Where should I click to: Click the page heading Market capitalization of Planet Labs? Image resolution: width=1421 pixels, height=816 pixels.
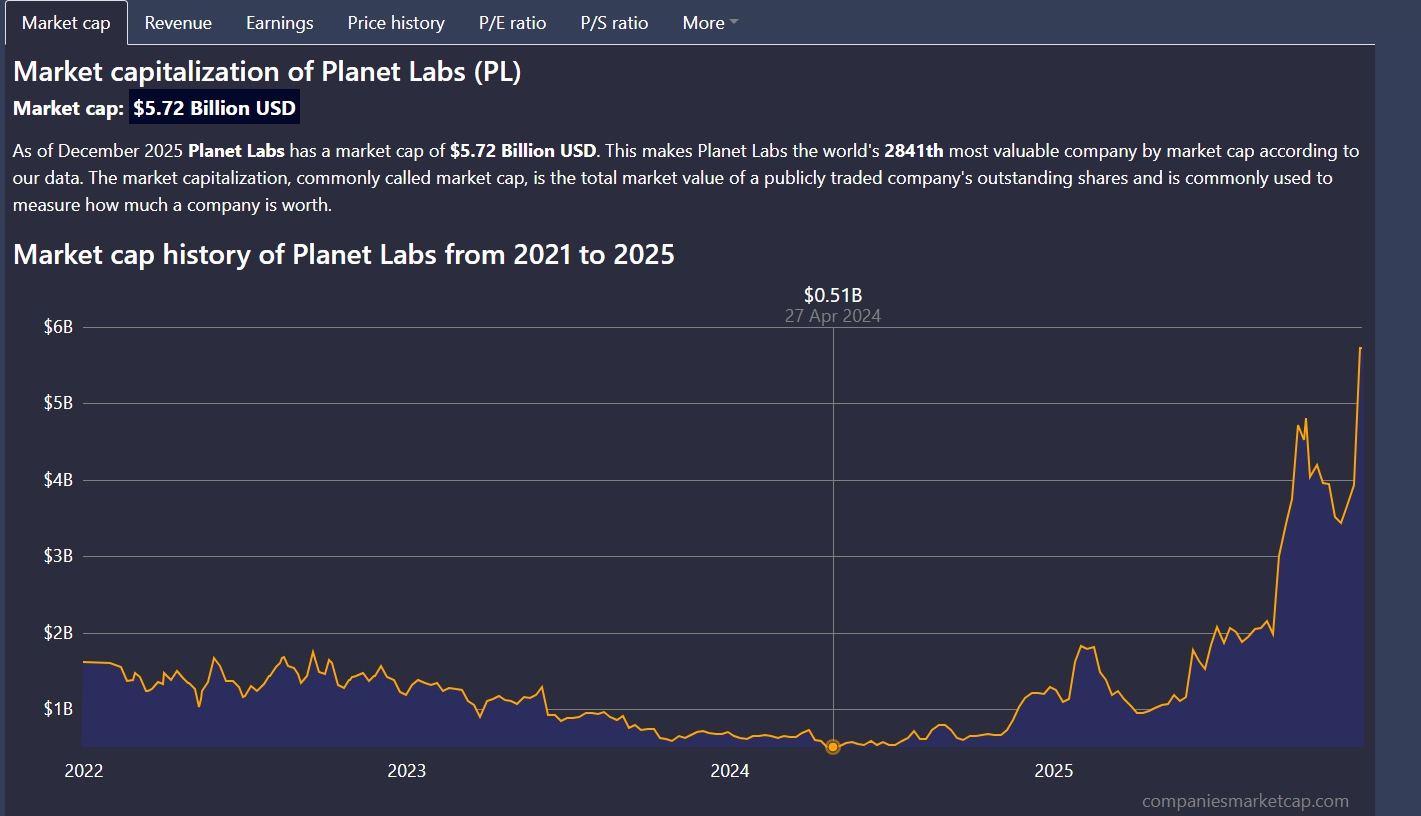point(267,72)
